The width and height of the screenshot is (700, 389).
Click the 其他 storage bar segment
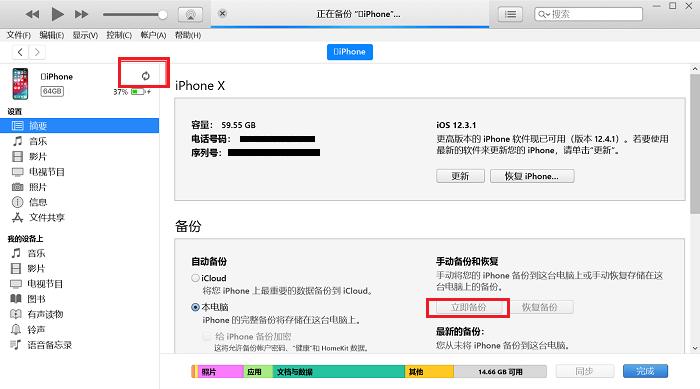[x=429, y=372]
